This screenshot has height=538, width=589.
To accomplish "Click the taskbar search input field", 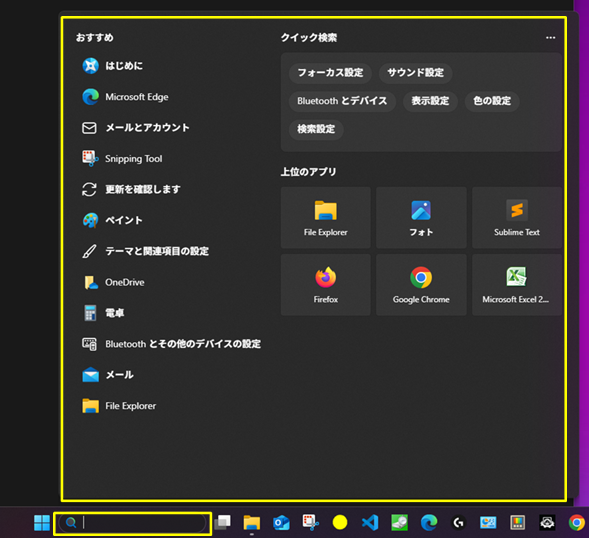I will pyautogui.click(x=133, y=523).
